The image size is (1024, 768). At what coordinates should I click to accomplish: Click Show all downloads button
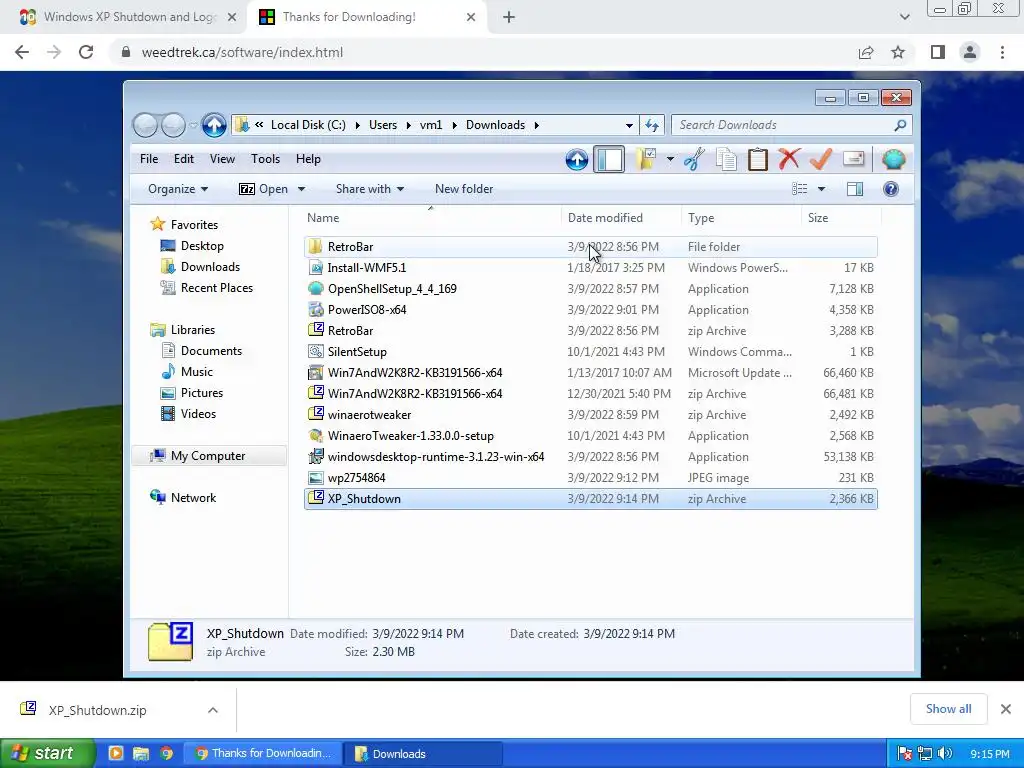tap(948, 709)
